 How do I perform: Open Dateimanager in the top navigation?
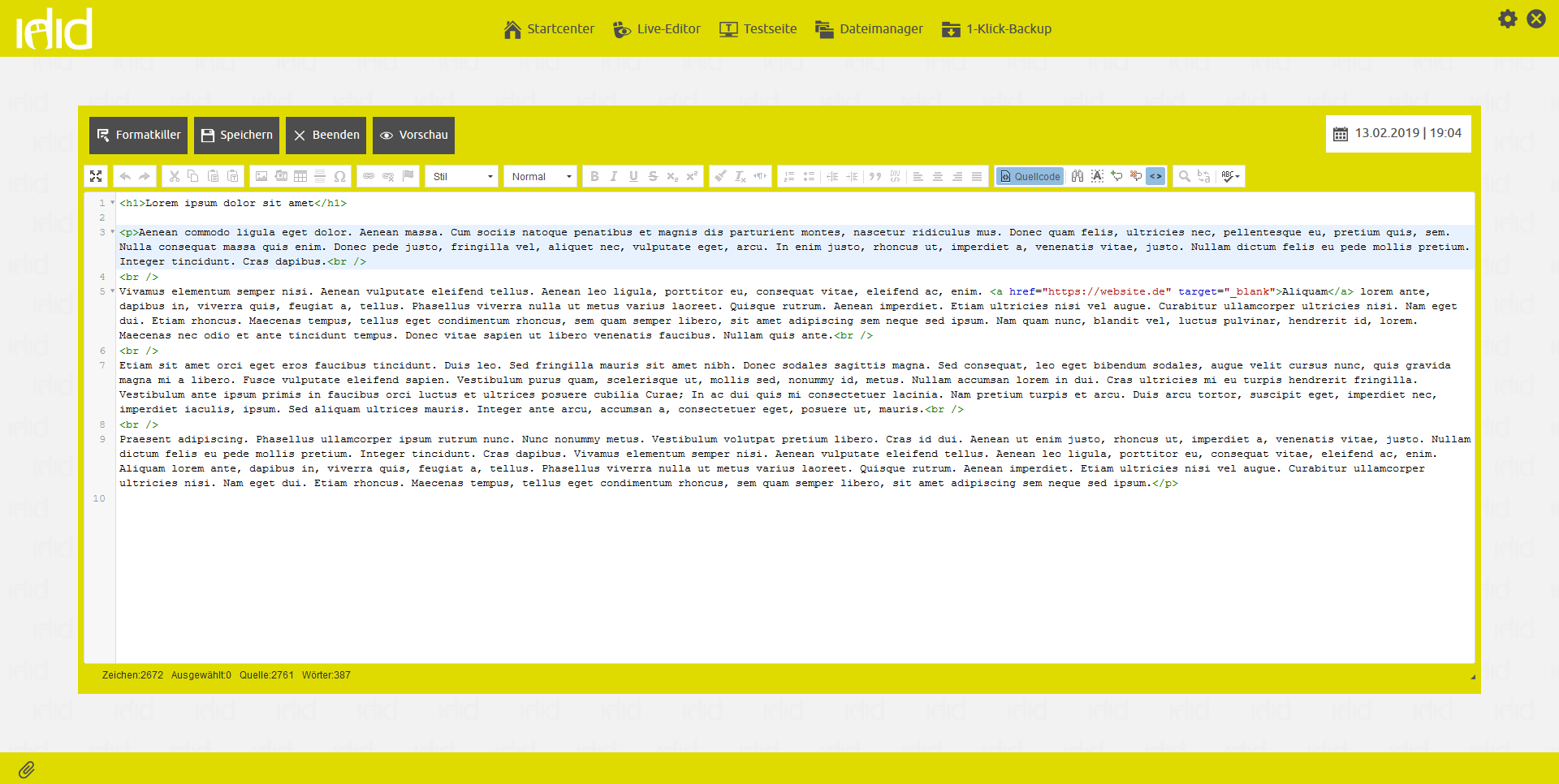tap(870, 29)
